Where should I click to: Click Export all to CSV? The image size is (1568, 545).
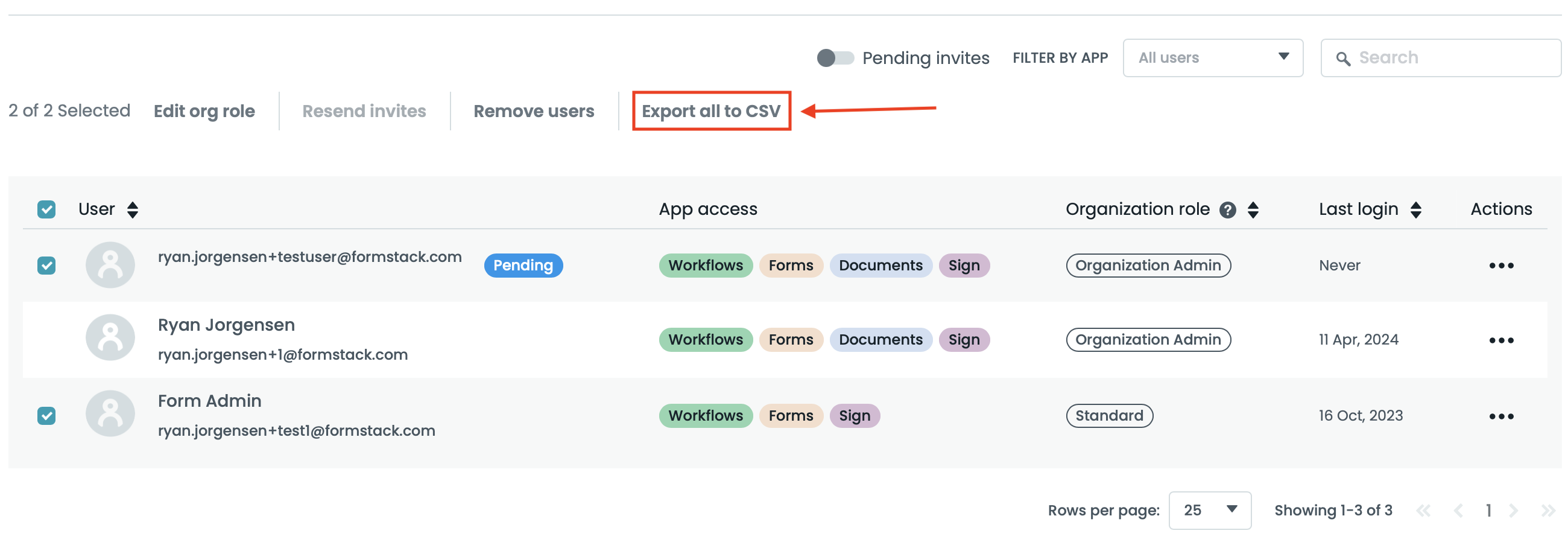click(x=711, y=111)
